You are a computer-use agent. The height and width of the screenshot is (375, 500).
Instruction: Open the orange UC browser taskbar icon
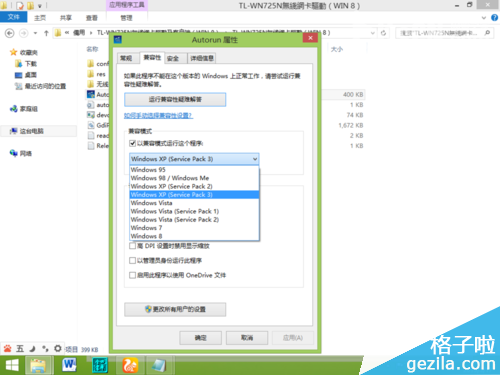(x=130, y=365)
